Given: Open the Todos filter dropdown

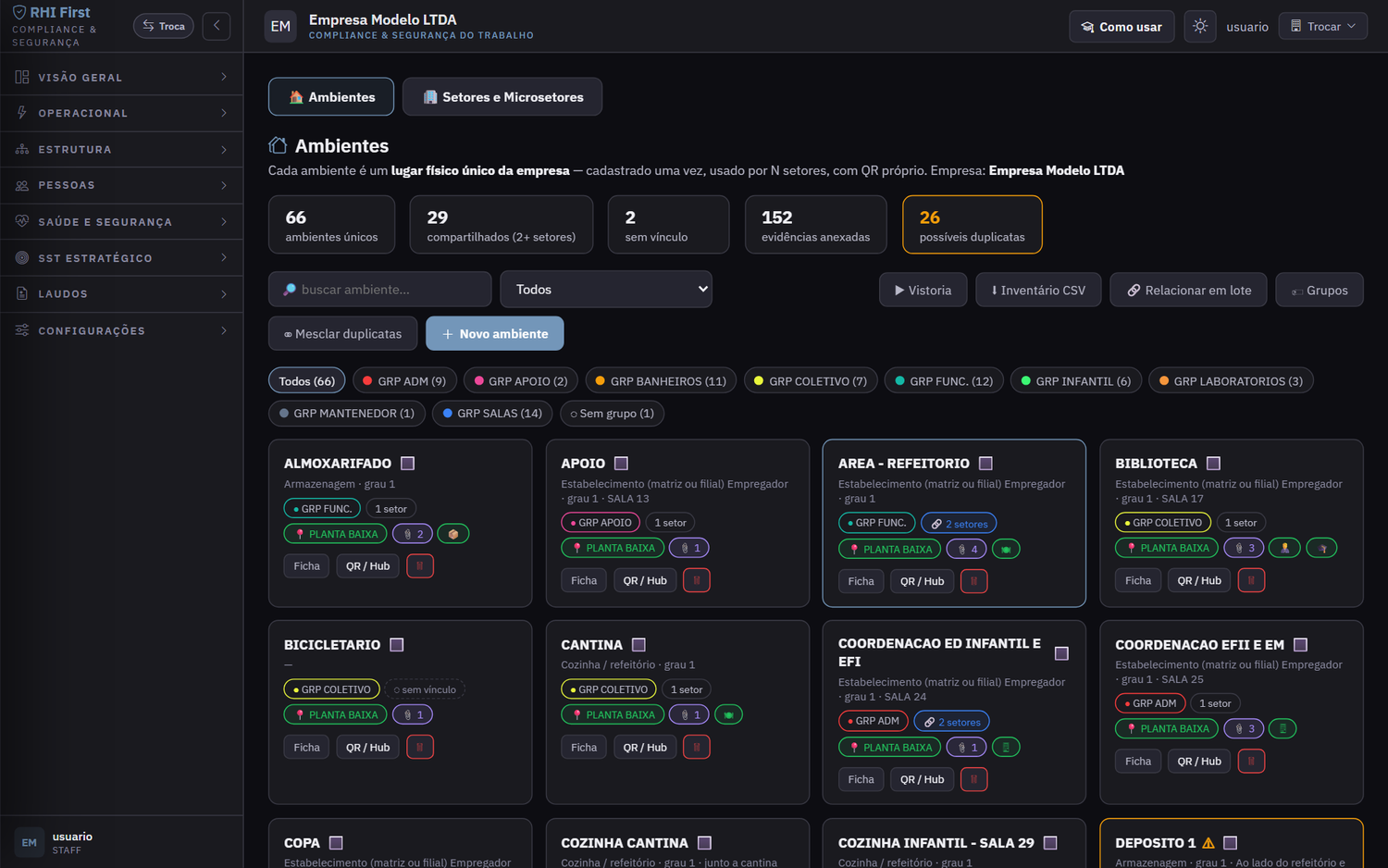Looking at the screenshot, I should click(x=606, y=289).
